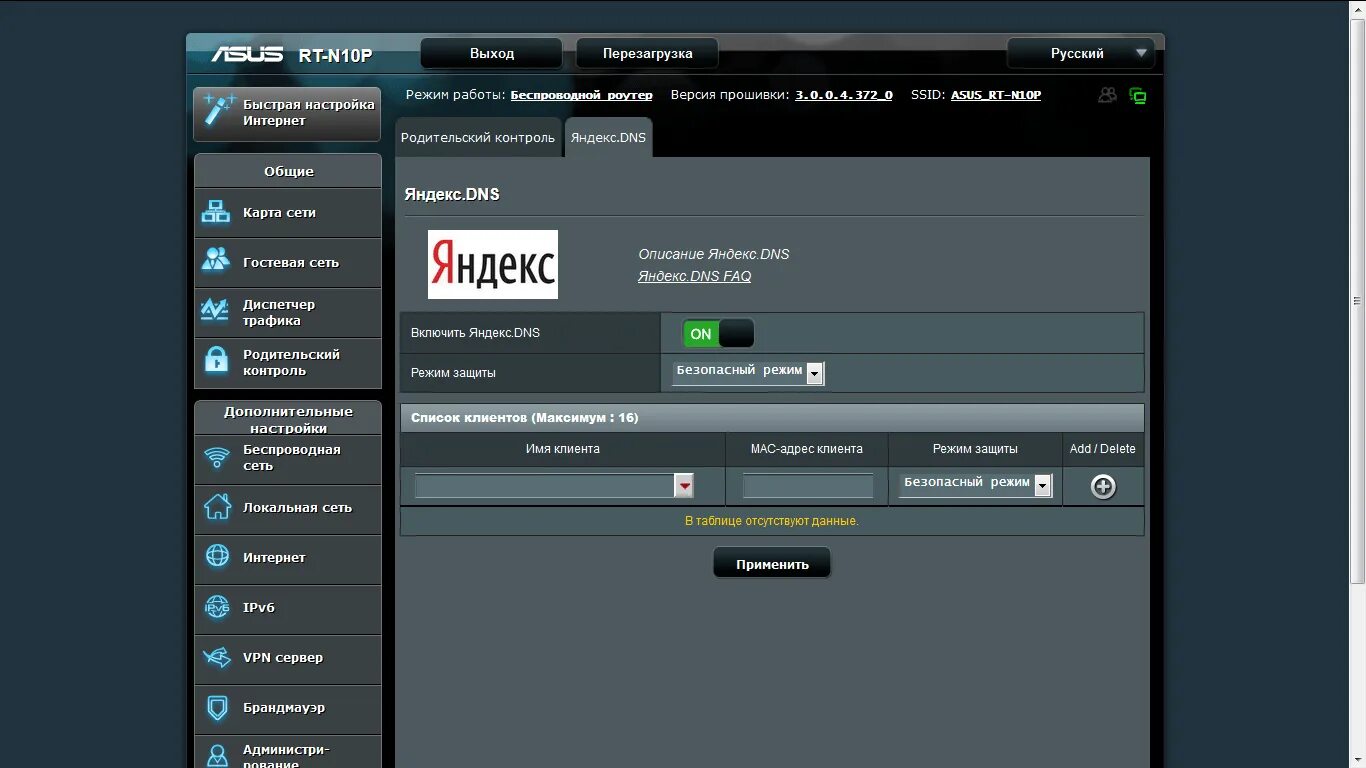The image size is (1366, 768).
Task: Click the Брандмауэр shield icon
Action: point(217,708)
